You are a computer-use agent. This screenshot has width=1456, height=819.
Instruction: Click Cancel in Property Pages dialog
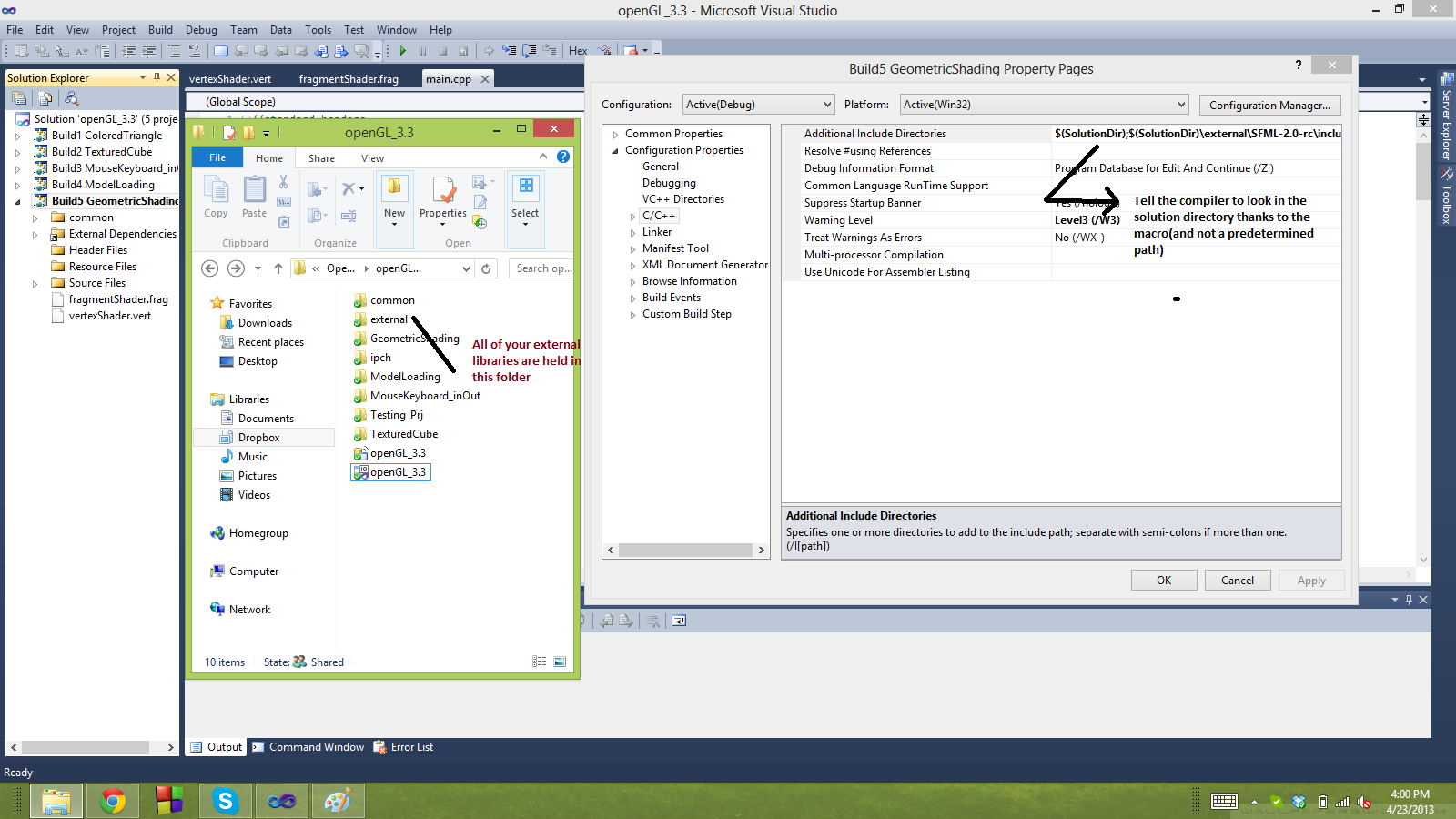point(1238,581)
